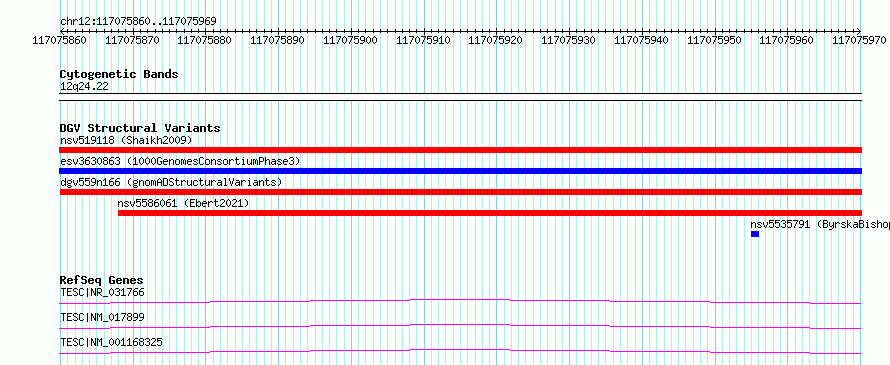Click the ruler position label 117075870
The image size is (890, 365).
point(132,40)
